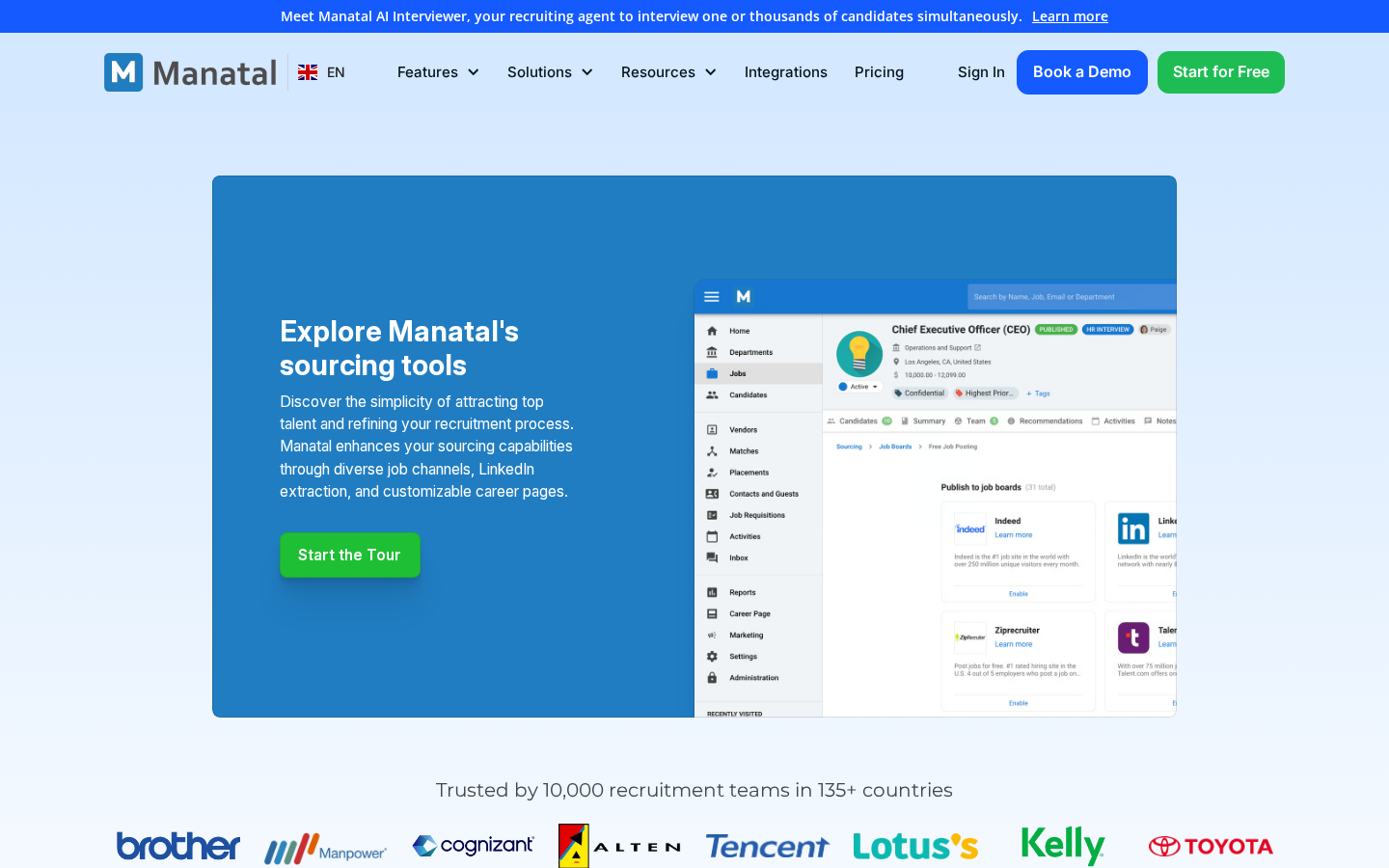Image resolution: width=1389 pixels, height=868 pixels.
Task: Click the LinkedIn logo on job board card
Action: tap(1133, 529)
